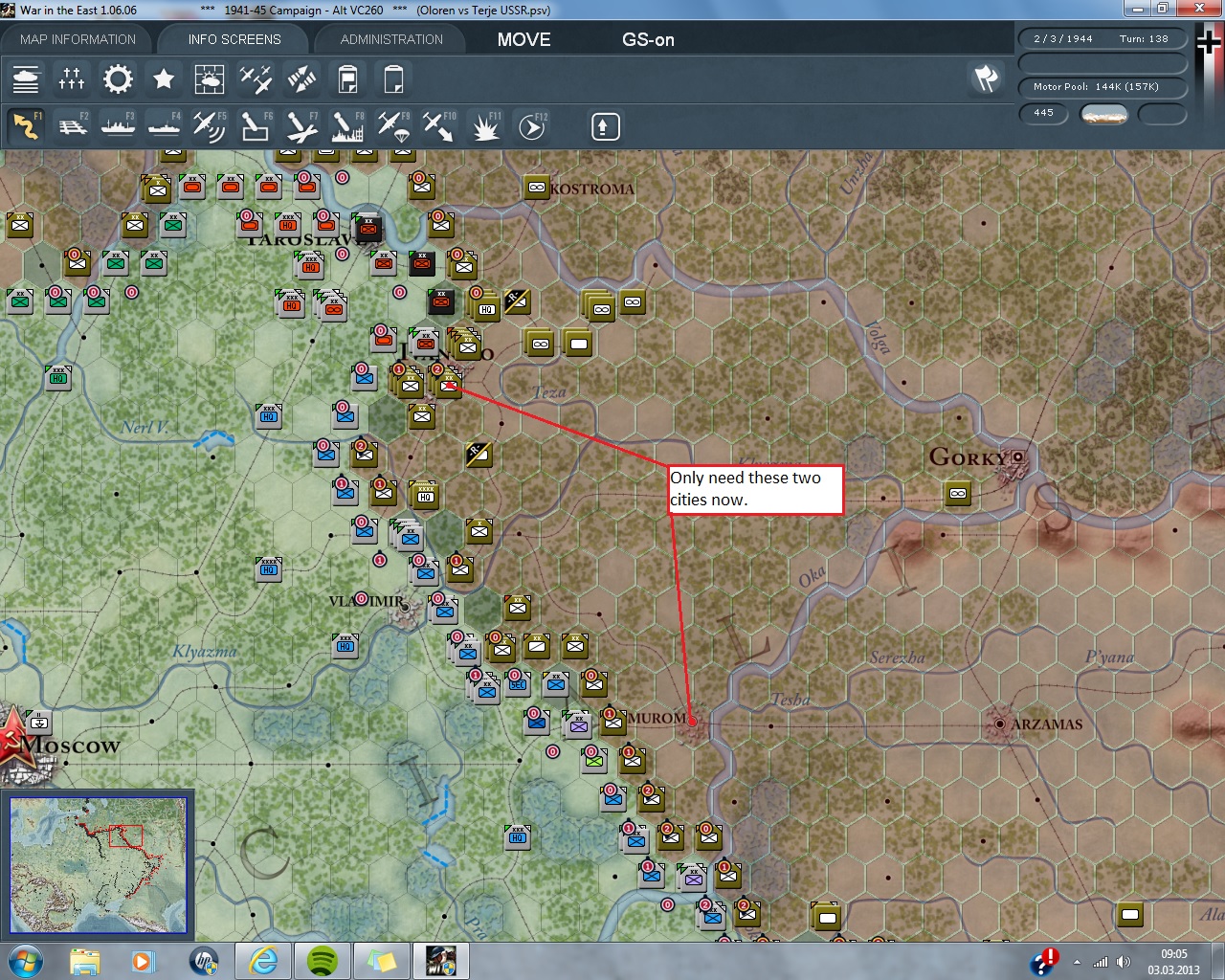Select F4 amphibious transport mode
The image size is (1225, 980).
164,126
